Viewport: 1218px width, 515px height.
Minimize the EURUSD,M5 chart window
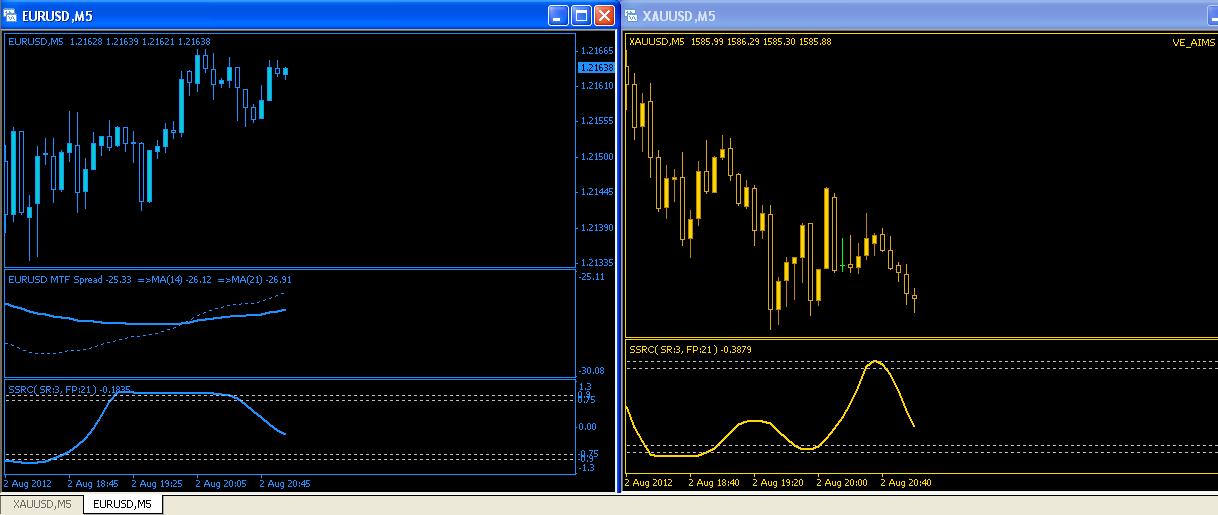pos(558,15)
